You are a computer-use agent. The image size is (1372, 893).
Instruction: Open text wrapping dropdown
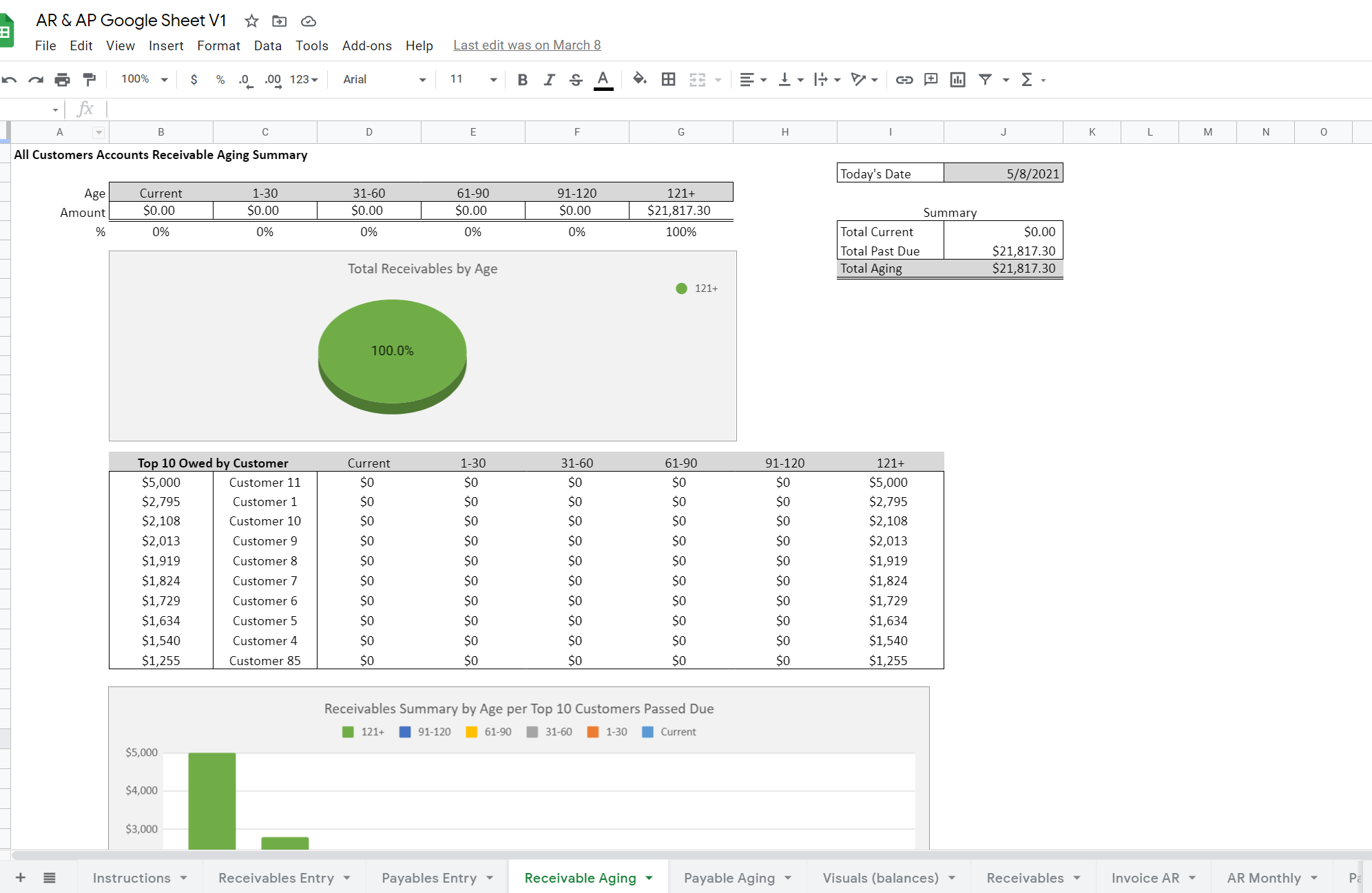(827, 80)
